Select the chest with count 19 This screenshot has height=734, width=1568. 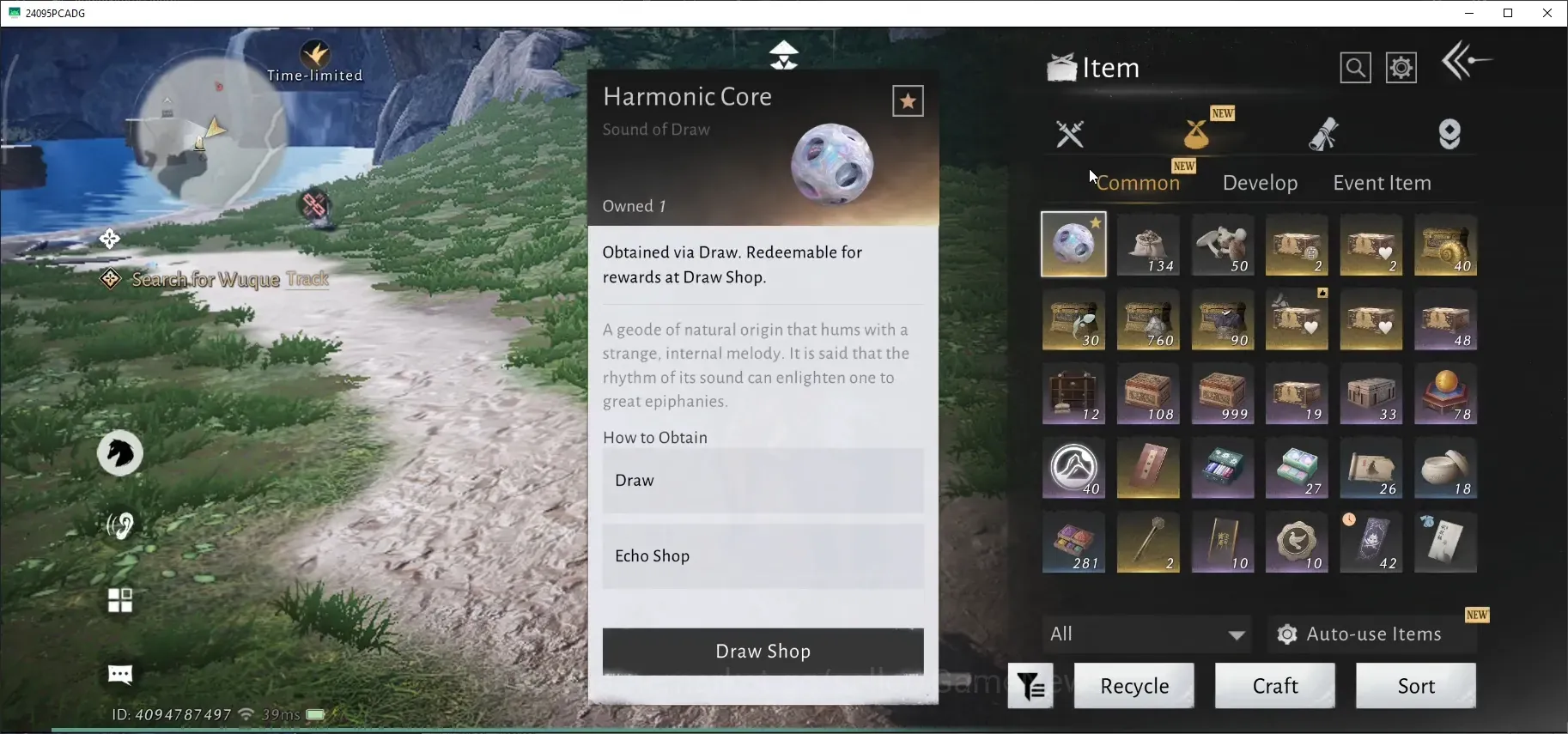click(x=1298, y=394)
